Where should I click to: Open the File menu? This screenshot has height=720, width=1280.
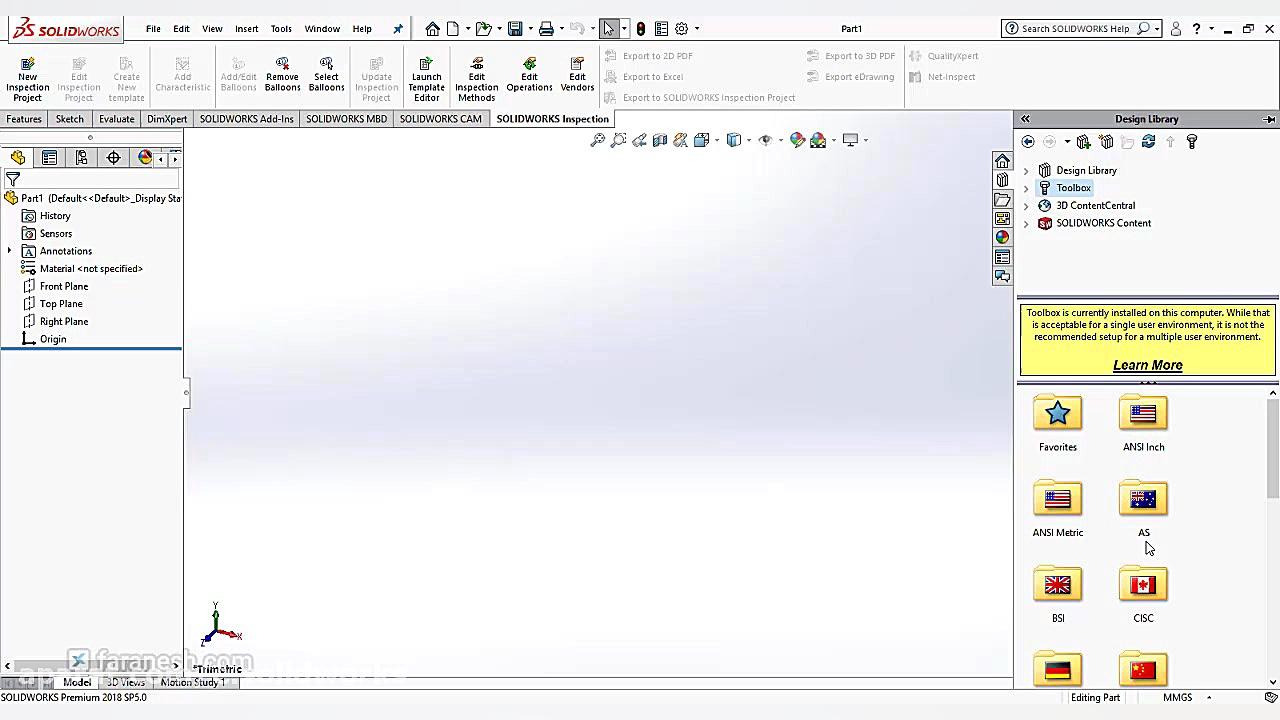click(153, 29)
